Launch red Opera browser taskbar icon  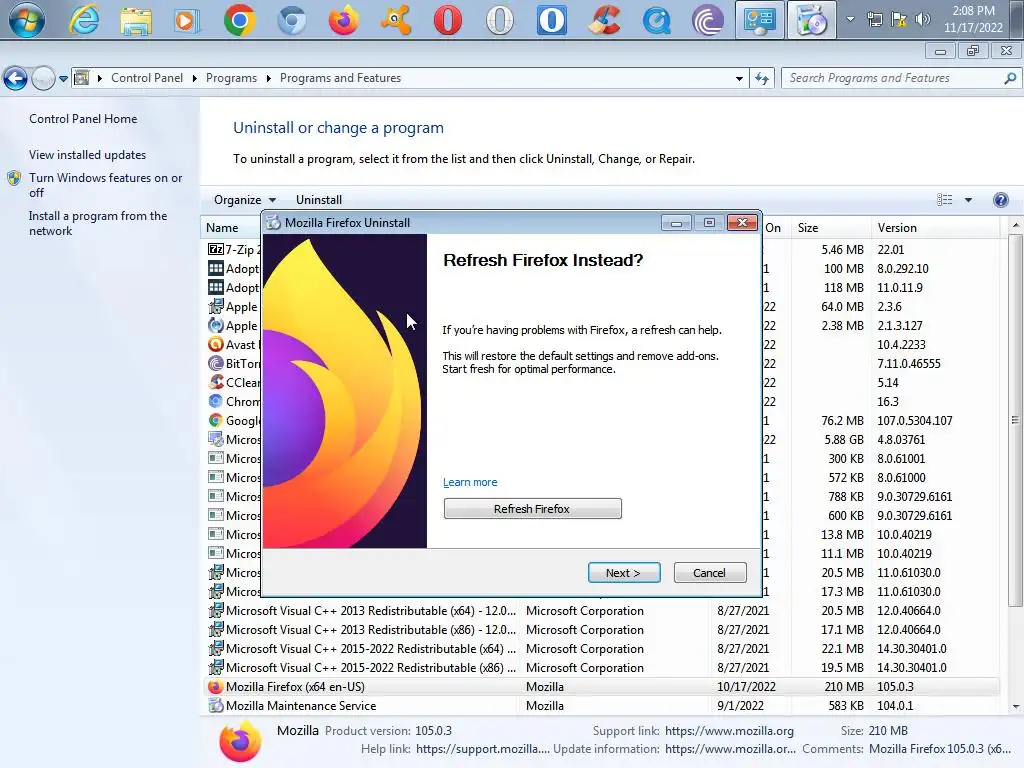click(448, 20)
